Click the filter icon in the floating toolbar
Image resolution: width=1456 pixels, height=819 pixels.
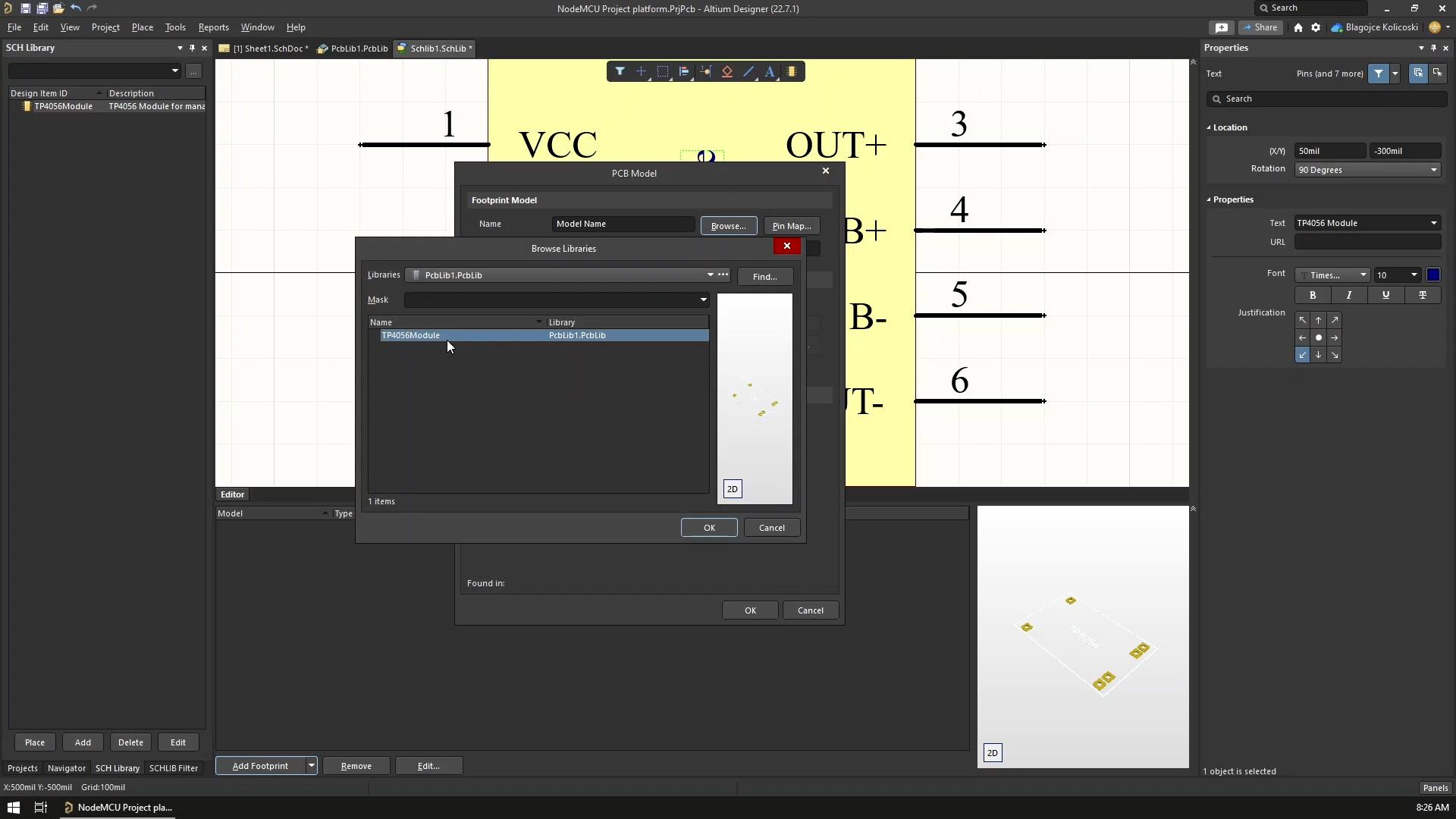tap(620, 71)
